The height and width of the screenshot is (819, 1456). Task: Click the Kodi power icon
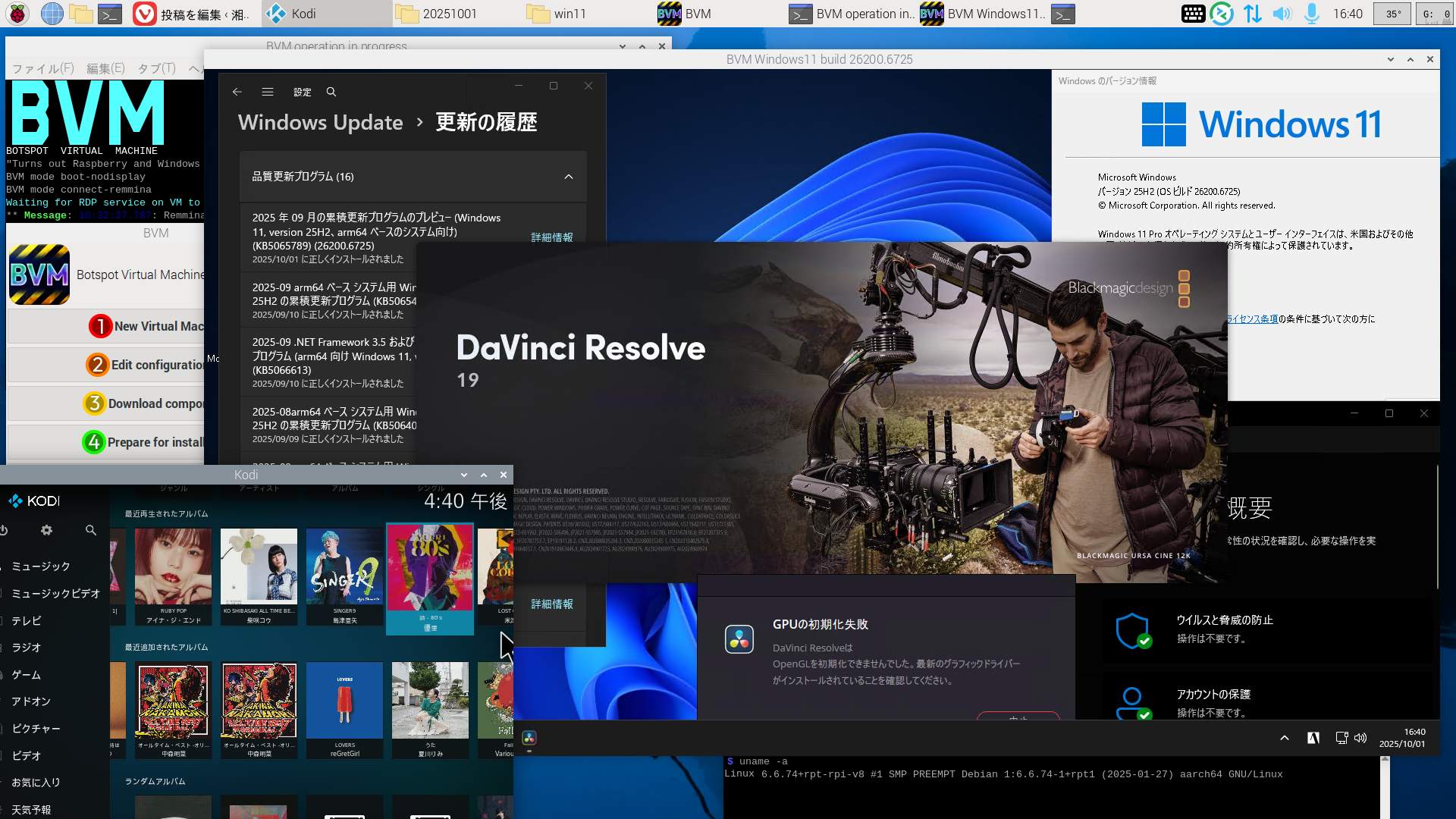coord(4,530)
